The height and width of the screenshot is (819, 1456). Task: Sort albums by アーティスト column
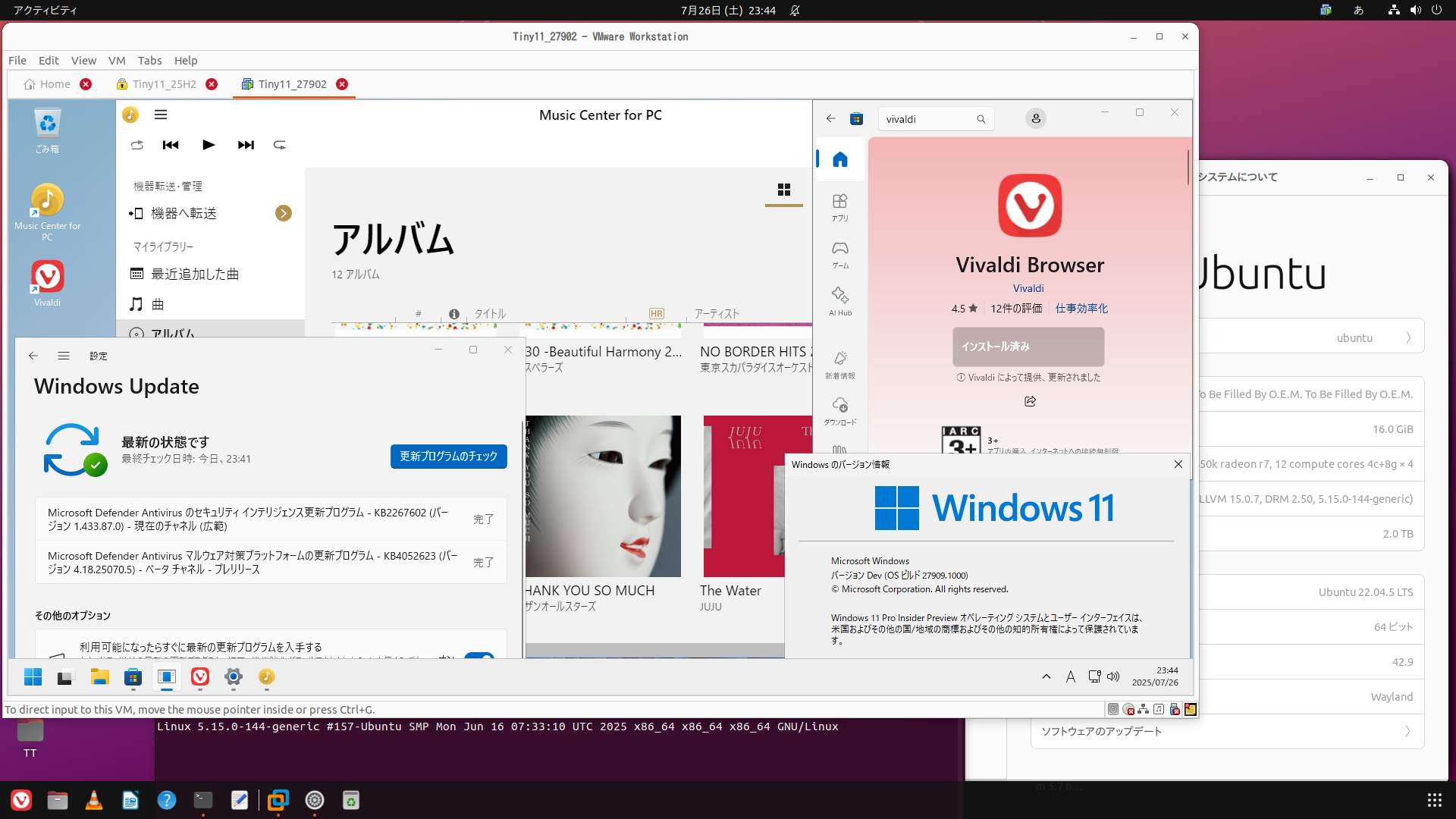coord(717,313)
